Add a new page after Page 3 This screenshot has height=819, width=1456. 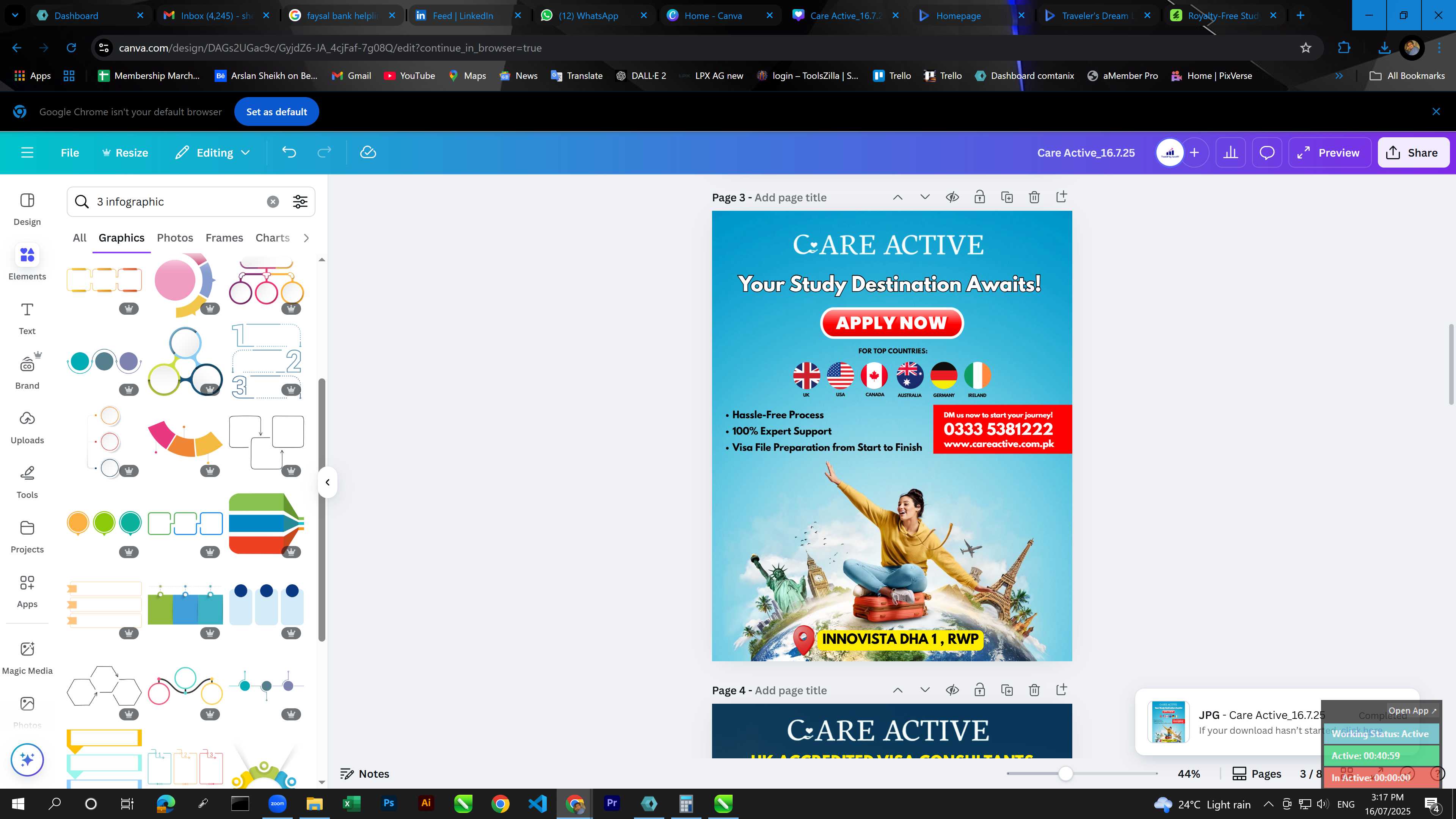(1061, 197)
